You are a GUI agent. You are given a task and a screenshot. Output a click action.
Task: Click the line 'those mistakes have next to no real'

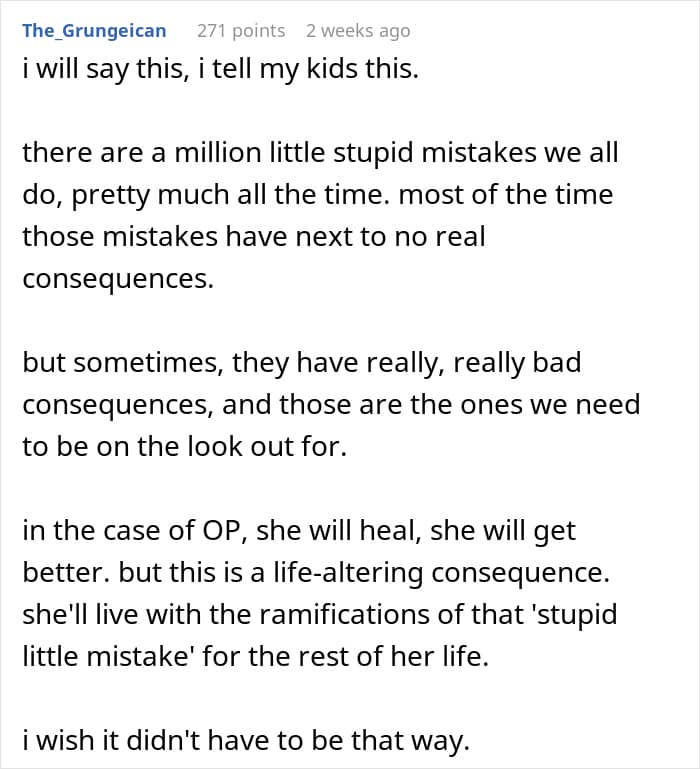tap(254, 236)
